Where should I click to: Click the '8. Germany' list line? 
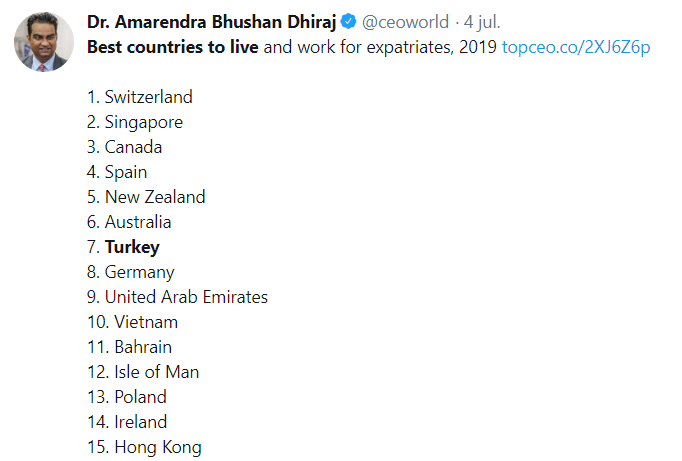coord(130,272)
